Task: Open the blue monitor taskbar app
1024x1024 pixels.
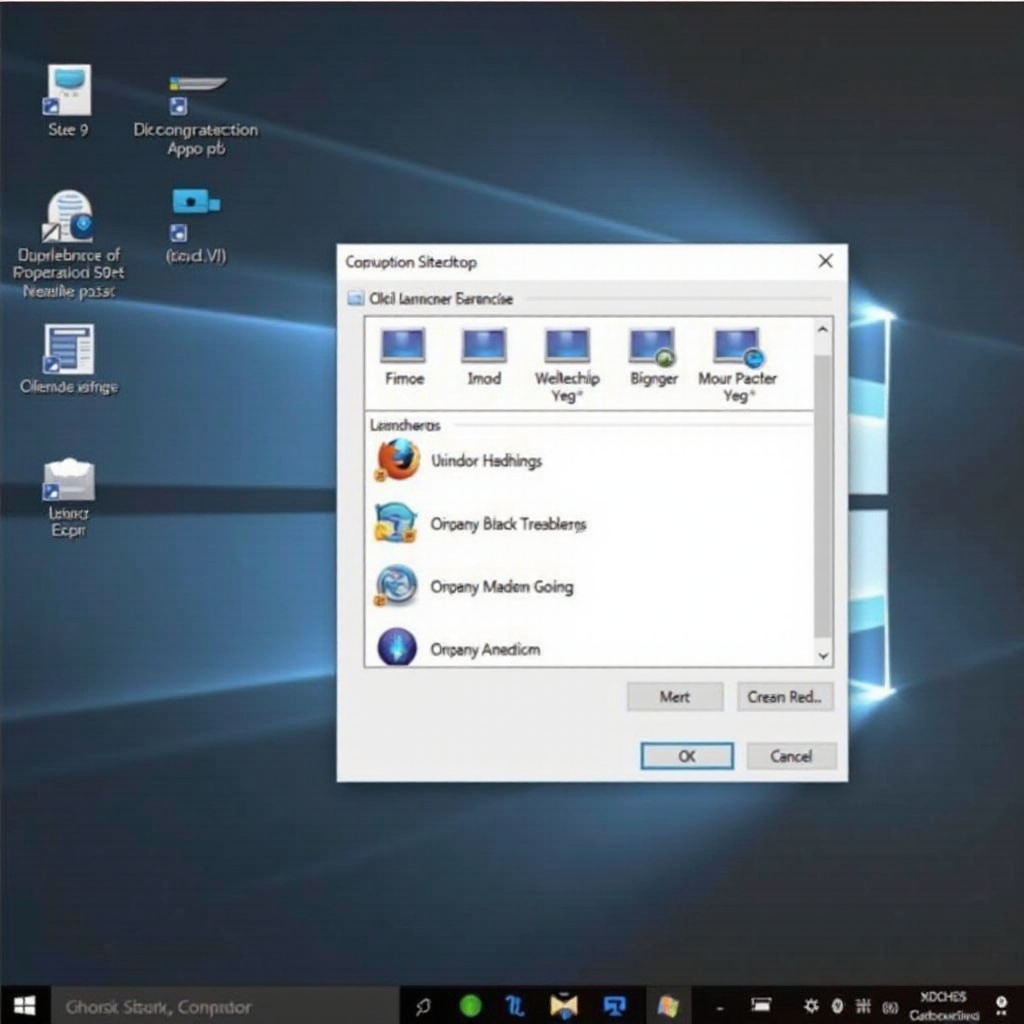Action: pyautogui.click(x=614, y=1006)
